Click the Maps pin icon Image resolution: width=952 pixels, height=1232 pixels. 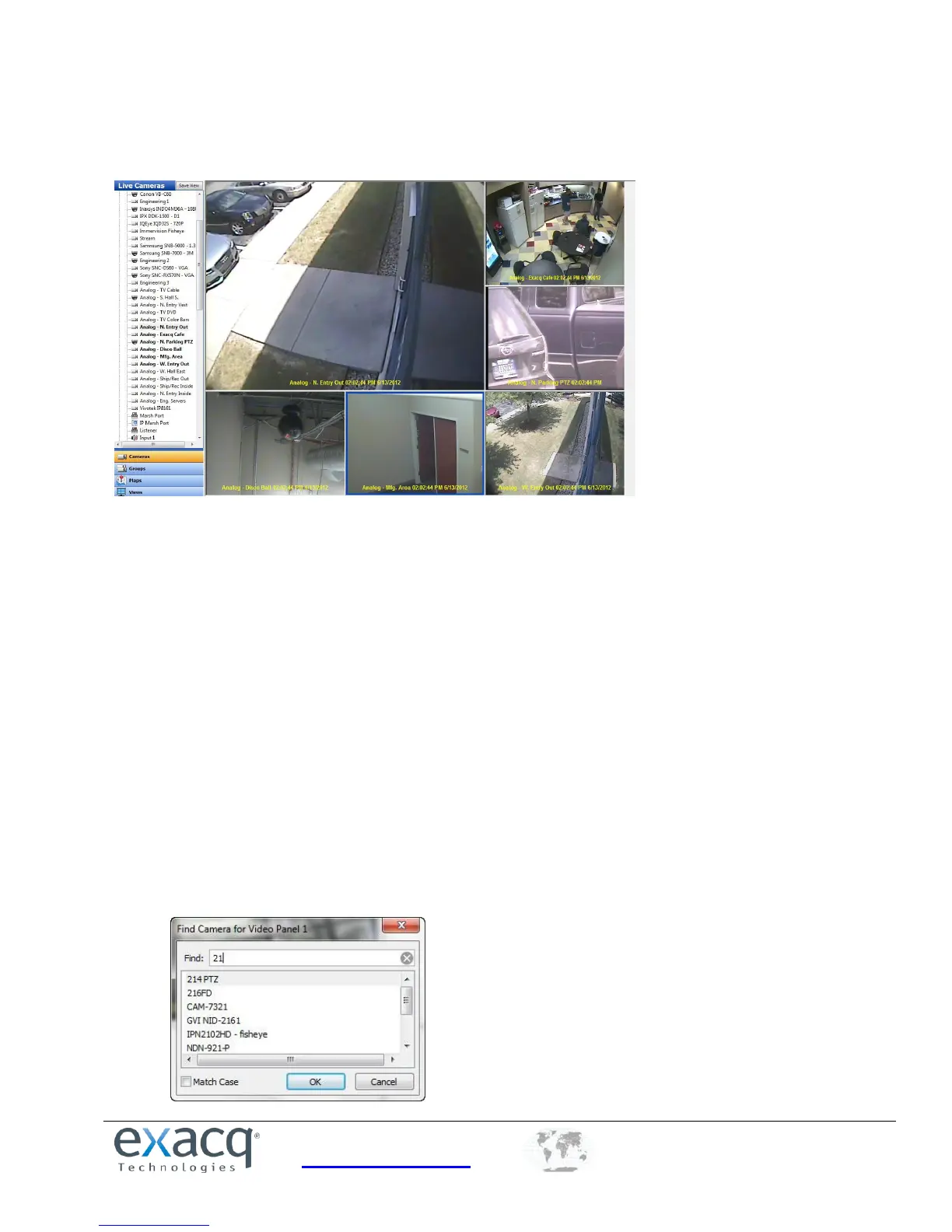pos(122,480)
